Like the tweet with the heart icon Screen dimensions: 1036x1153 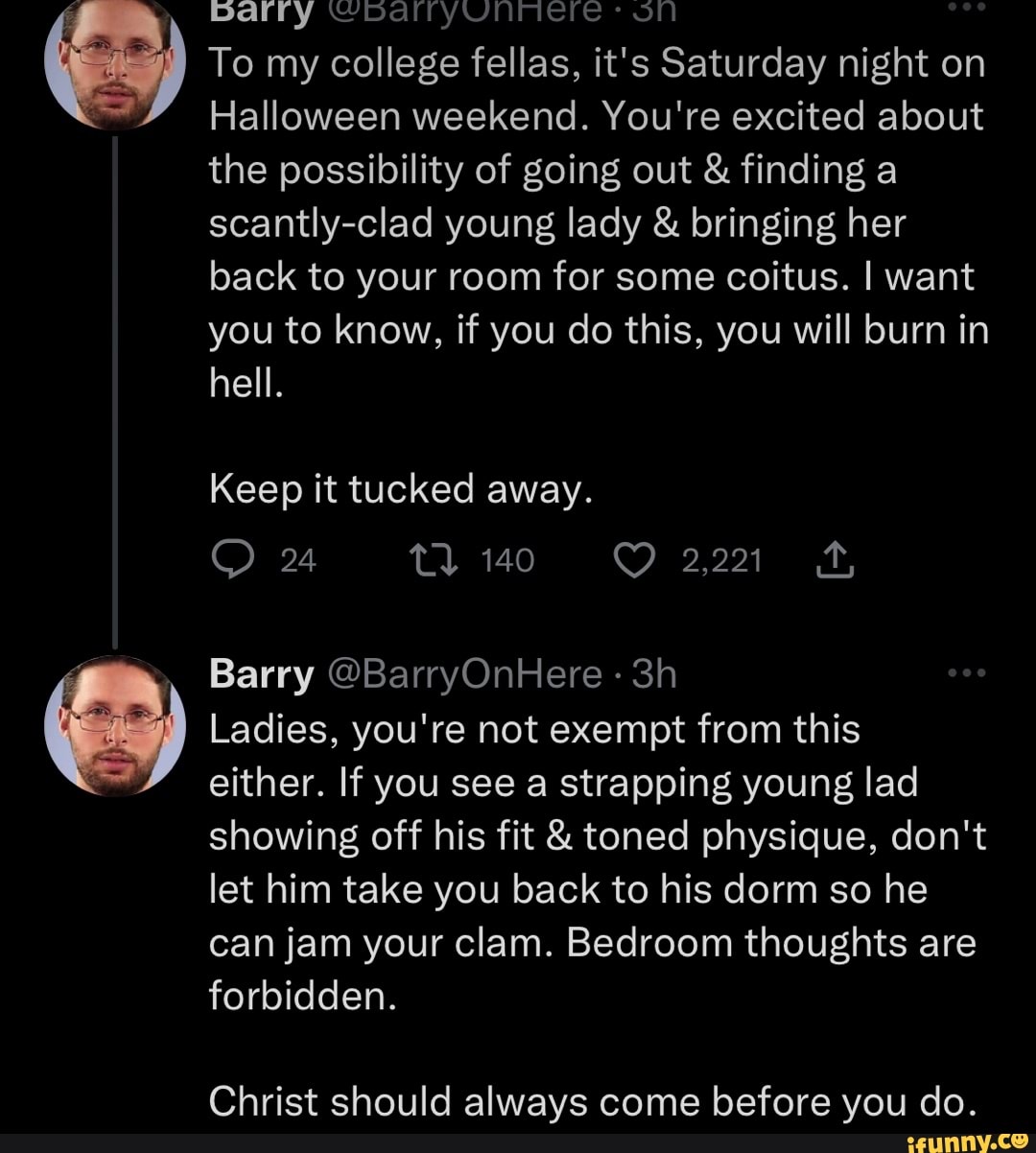pos(635,559)
